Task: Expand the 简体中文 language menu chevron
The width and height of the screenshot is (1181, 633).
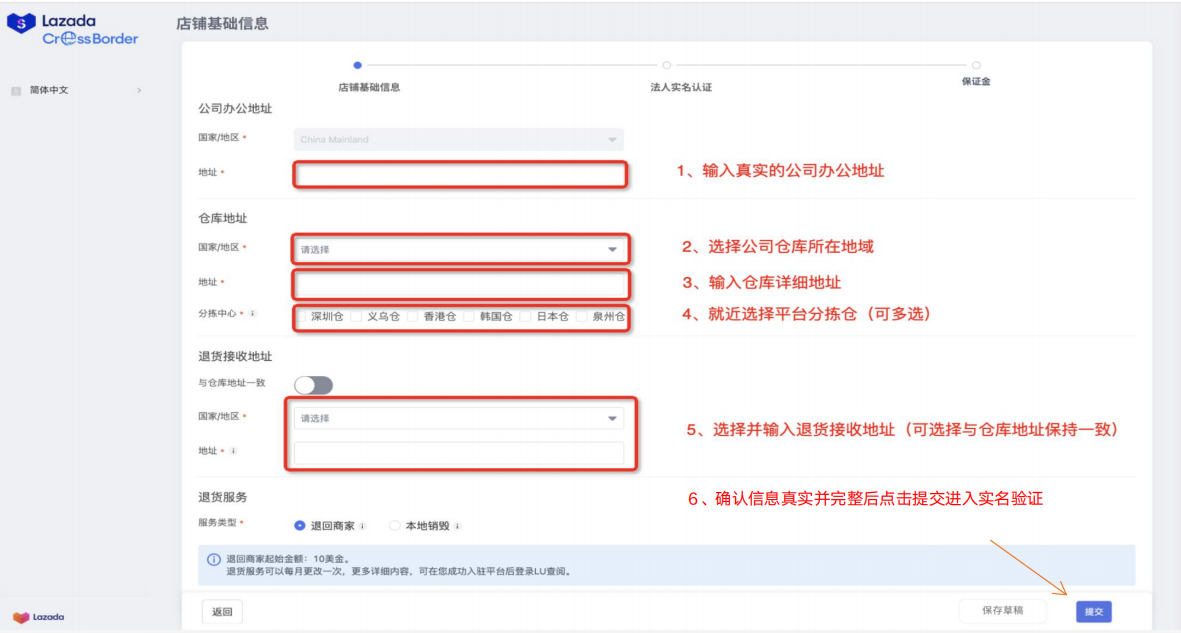Action: (x=140, y=90)
